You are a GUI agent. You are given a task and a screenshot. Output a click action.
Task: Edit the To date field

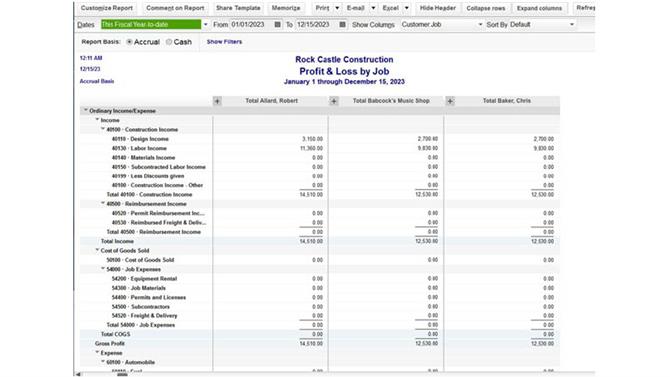pos(316,25)
